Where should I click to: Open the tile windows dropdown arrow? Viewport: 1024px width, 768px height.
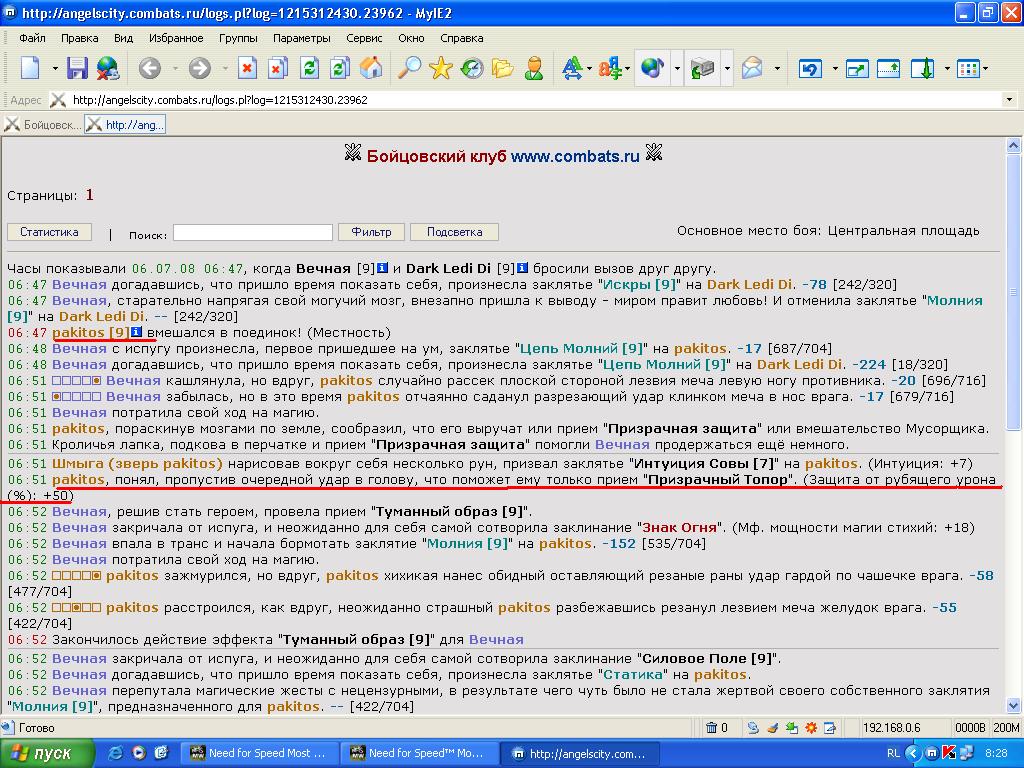(985, 68)
